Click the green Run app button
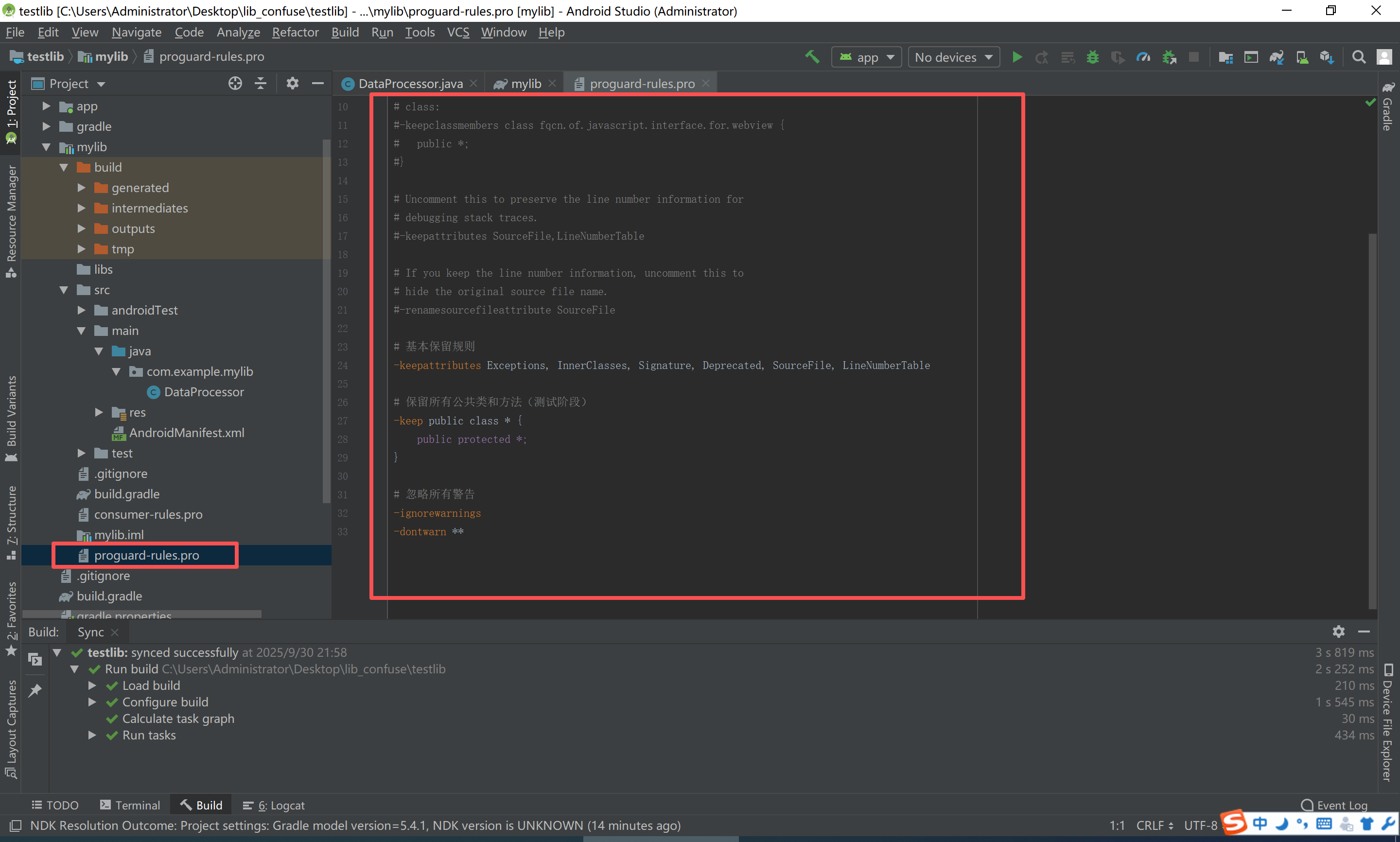1400x842 pixels. click(x=1017, y=57)
